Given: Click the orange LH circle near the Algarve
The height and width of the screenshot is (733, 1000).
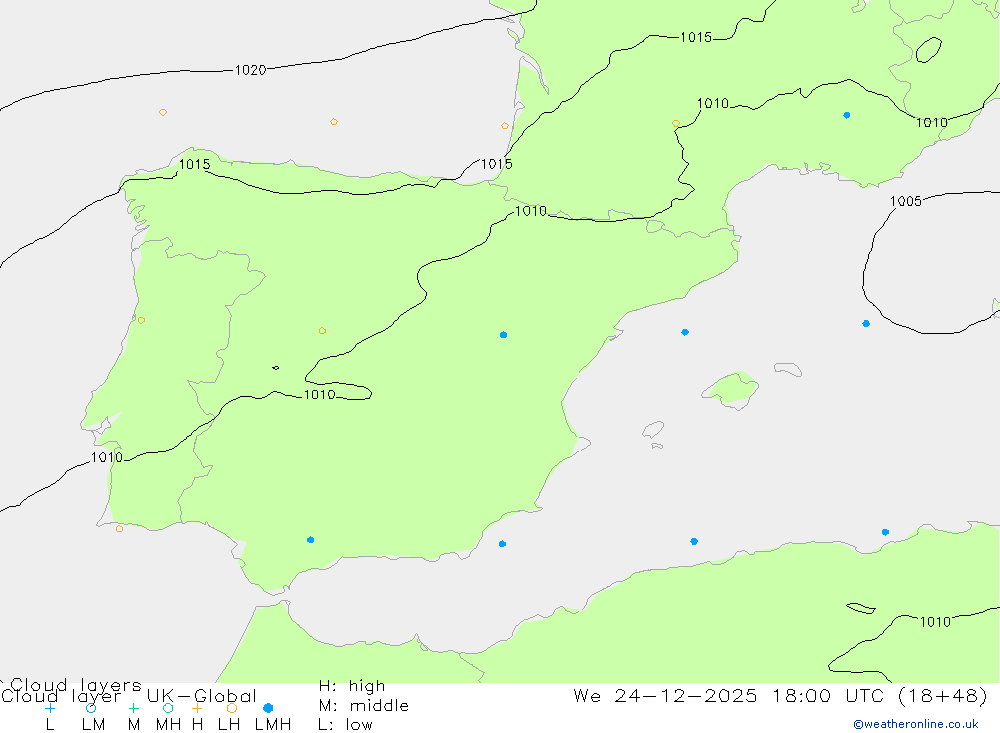Looking at the screenshot, I should point(119,529).
